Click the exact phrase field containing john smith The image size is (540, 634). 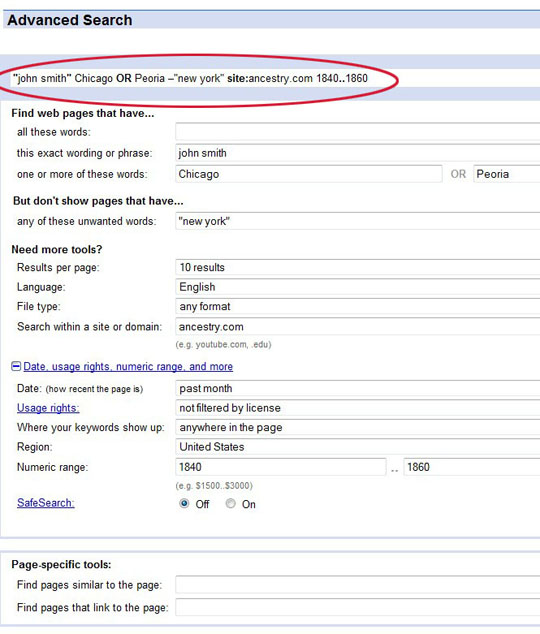tap(358, 153)
